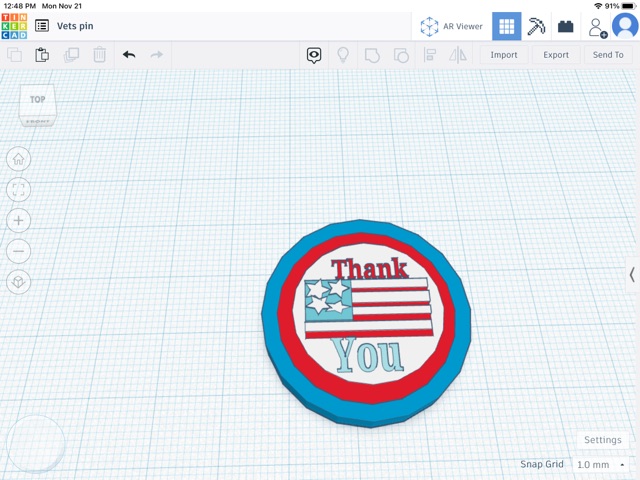The height and width of the screenshot is (480, 640).
Task: Open the Snap Grid 1.0 mm dropdown
Action: coord(600,464)
